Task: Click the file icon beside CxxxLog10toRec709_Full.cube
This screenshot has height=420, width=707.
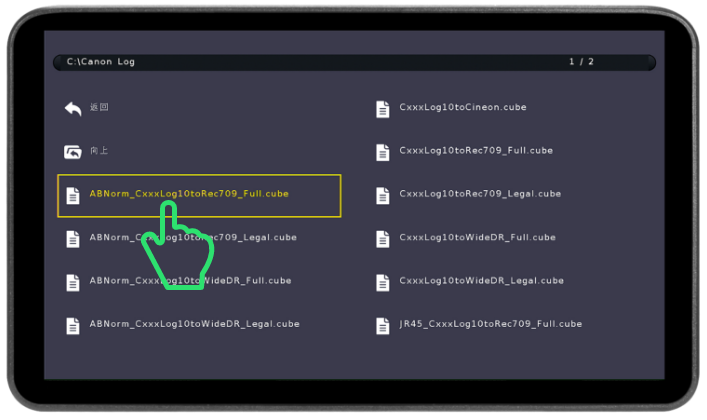Action: (382, 152)
